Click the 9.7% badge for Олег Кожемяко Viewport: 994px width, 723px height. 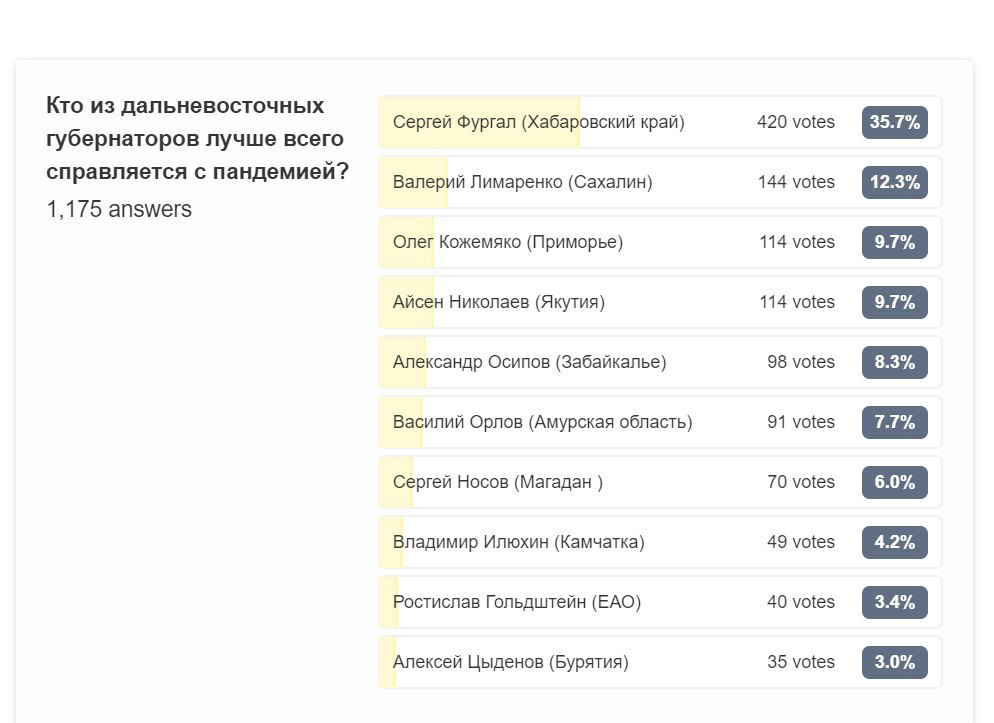894,242
